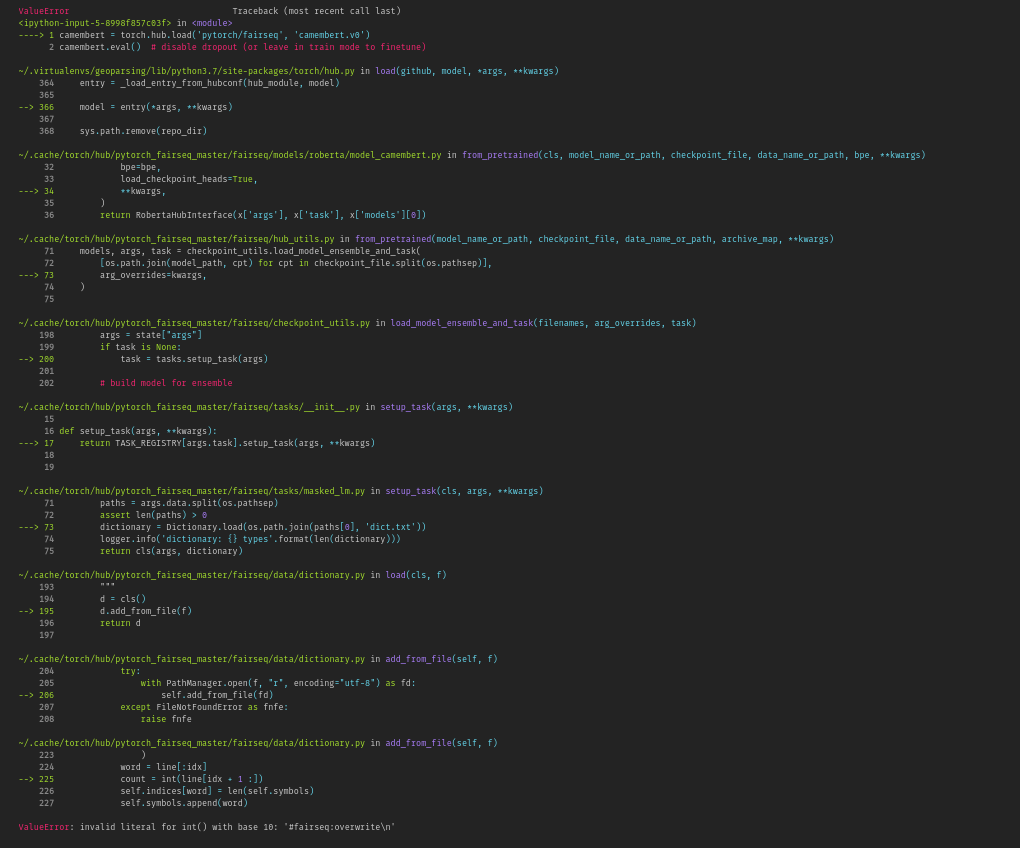Image resolution: width=1020 pixels, height=848 pixels.
Task: Click line 194 "d = cls()"
Action: (123, 599)
